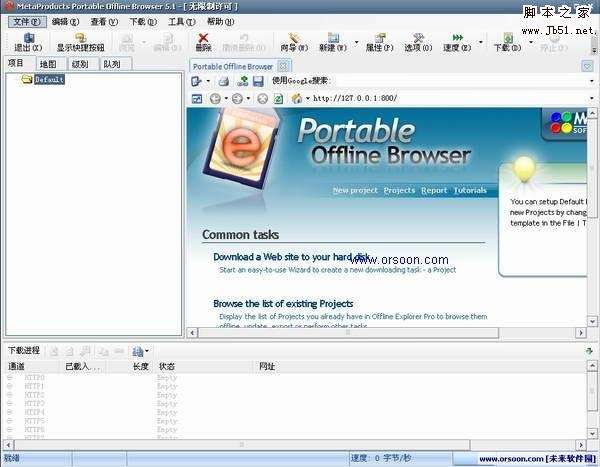This screenshot has height=467, width=600.
Task: Expand the 速度 (Speed) dropdown arrow
Action: coord(481,42)
